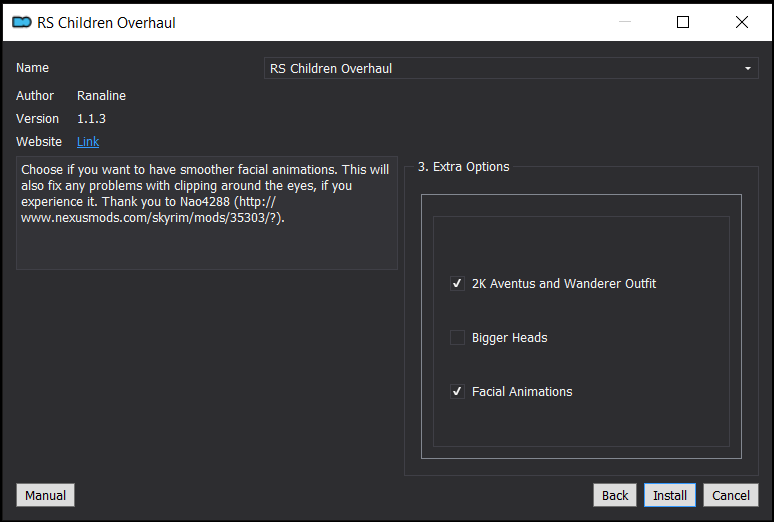Image resolution: width=774 pixels, height=522 pixels.
Task: Click the Mod Organizer app icon in title bar
Action: pyautogui.click(x=22, y=22)
